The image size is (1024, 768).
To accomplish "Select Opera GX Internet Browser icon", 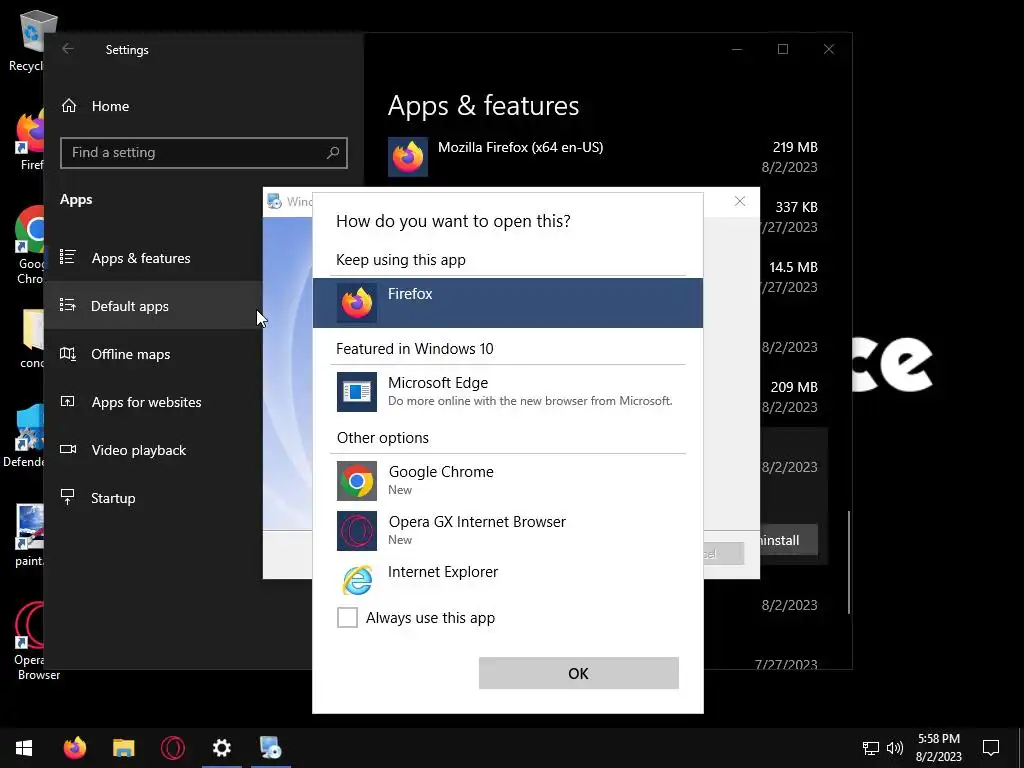I will (357, 531).
